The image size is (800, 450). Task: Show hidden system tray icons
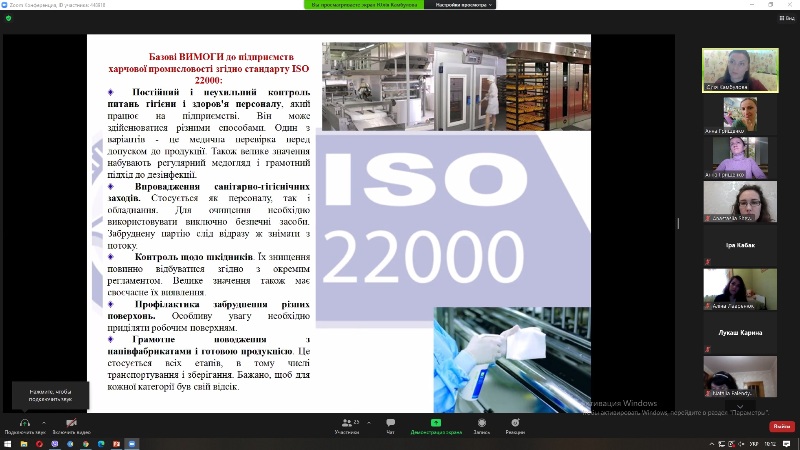pos(712,444)
